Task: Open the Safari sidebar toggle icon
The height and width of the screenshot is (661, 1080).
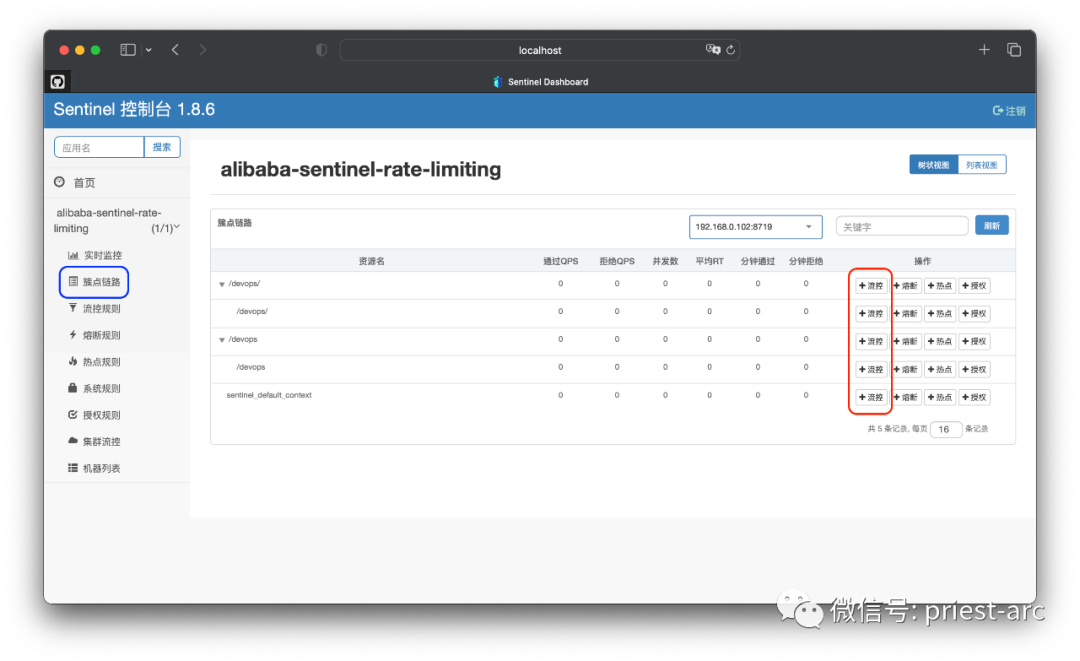Action: click(x=127, y=50)
